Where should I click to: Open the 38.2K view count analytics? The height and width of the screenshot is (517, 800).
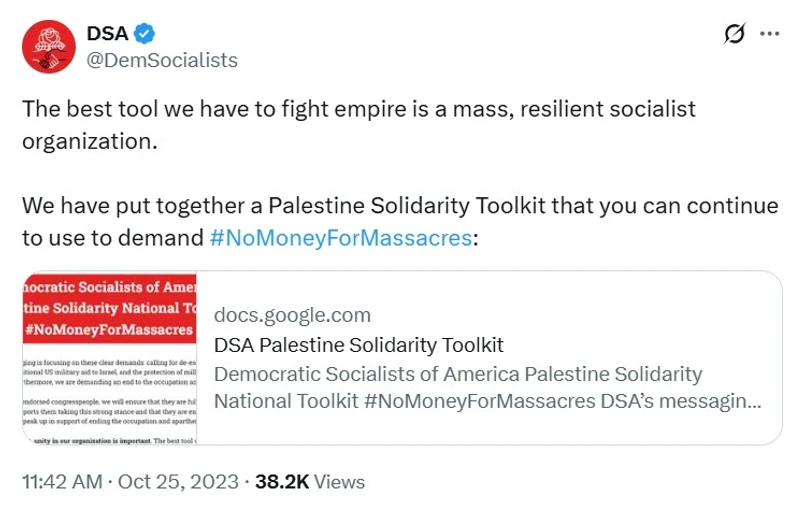[x=281, y=481]
